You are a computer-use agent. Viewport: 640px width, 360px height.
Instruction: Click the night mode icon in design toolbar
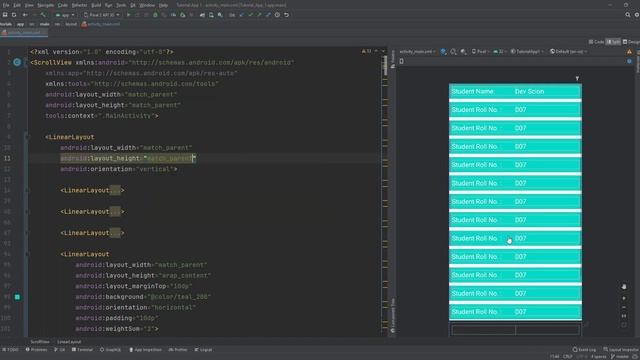coord(463,51)
